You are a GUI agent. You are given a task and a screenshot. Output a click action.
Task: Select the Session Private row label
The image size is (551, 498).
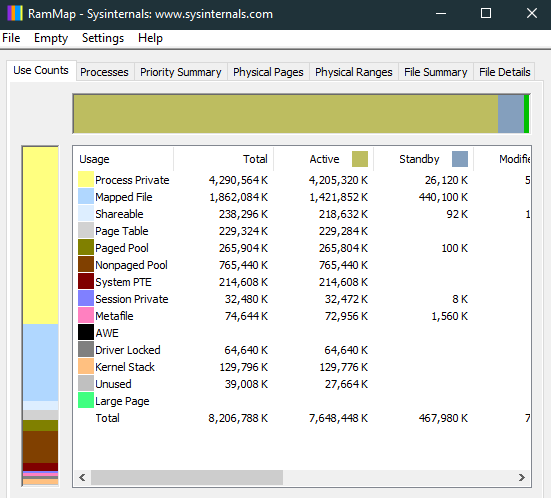coord(131,299)
